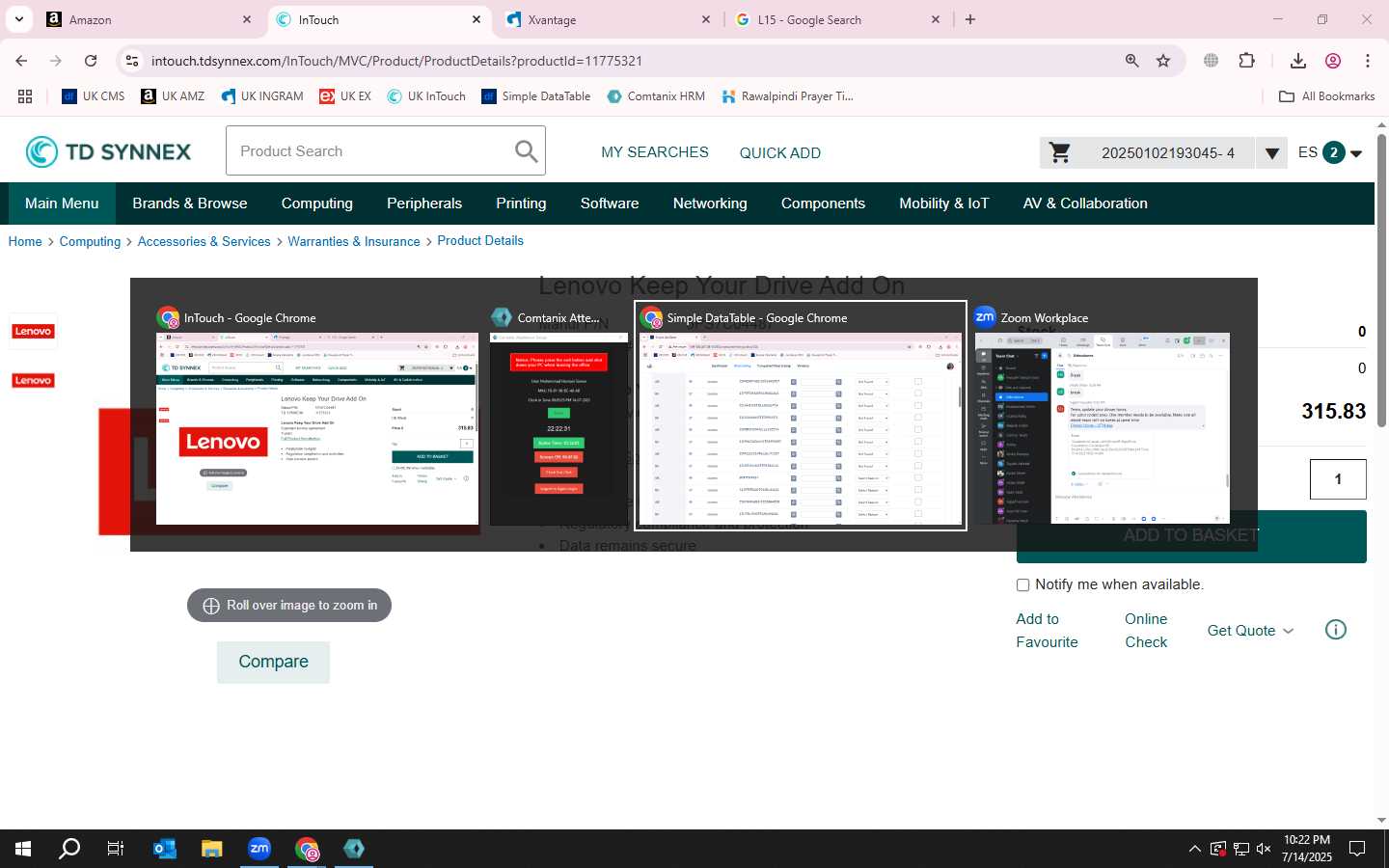
Task: Open the Main Menu
Action: point(62,203)
